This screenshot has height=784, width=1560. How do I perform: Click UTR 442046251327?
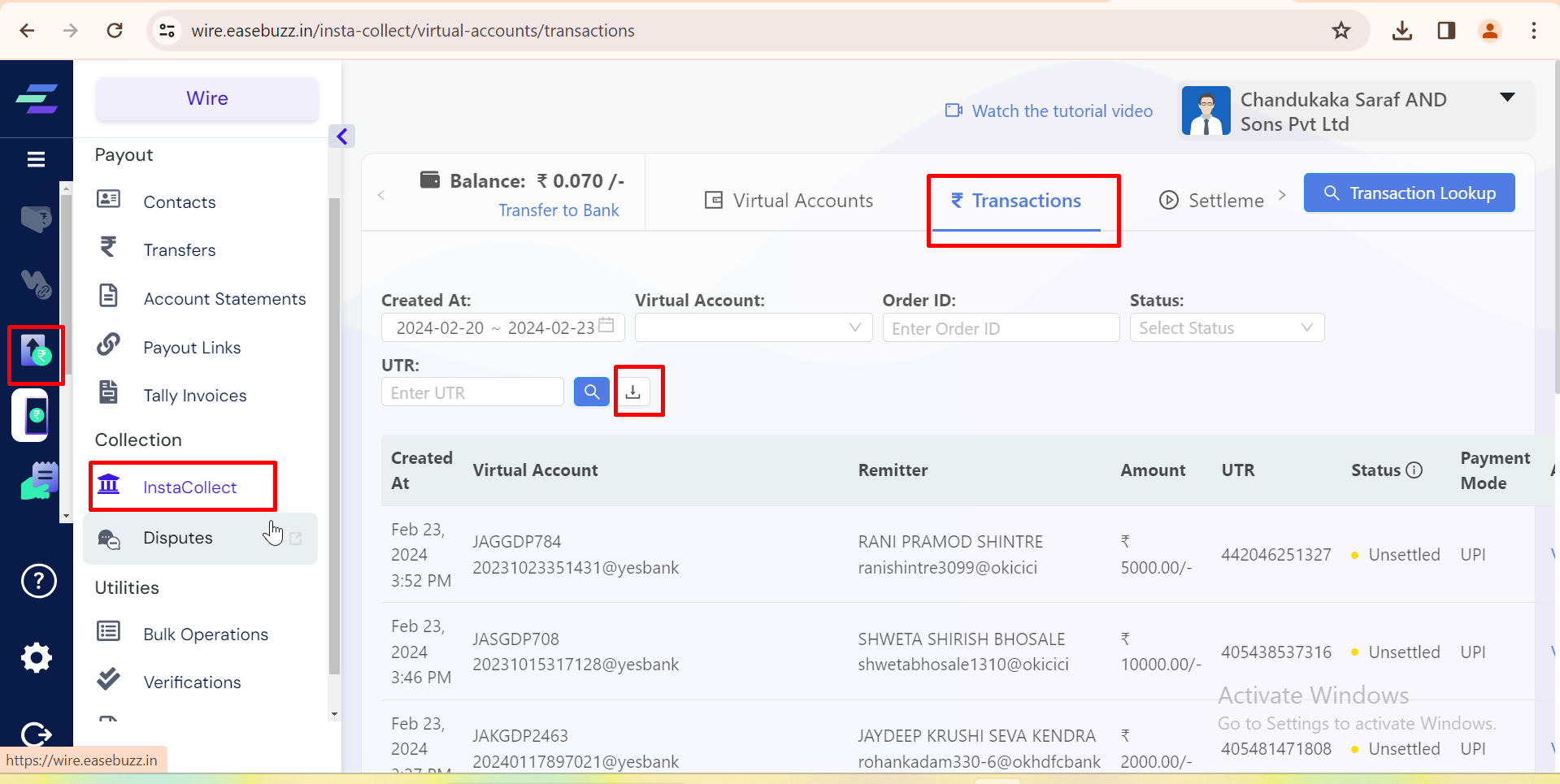[x=1276, y=555]
